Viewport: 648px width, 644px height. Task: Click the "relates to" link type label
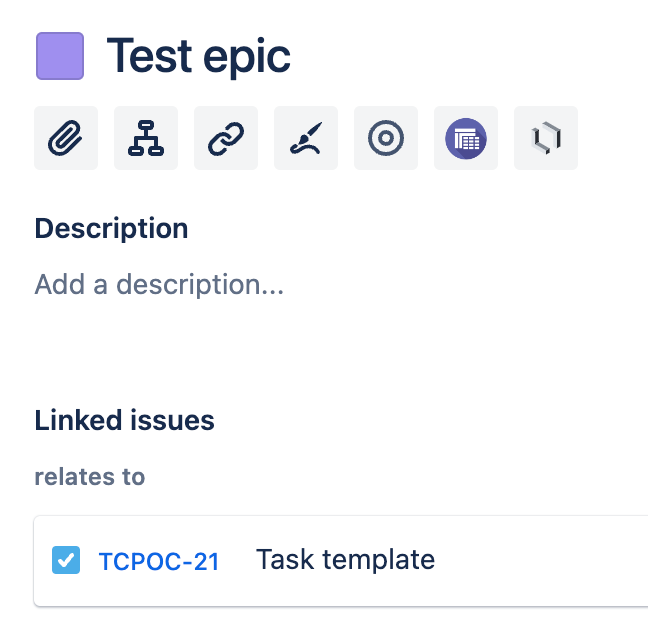(x=90, y=477)
